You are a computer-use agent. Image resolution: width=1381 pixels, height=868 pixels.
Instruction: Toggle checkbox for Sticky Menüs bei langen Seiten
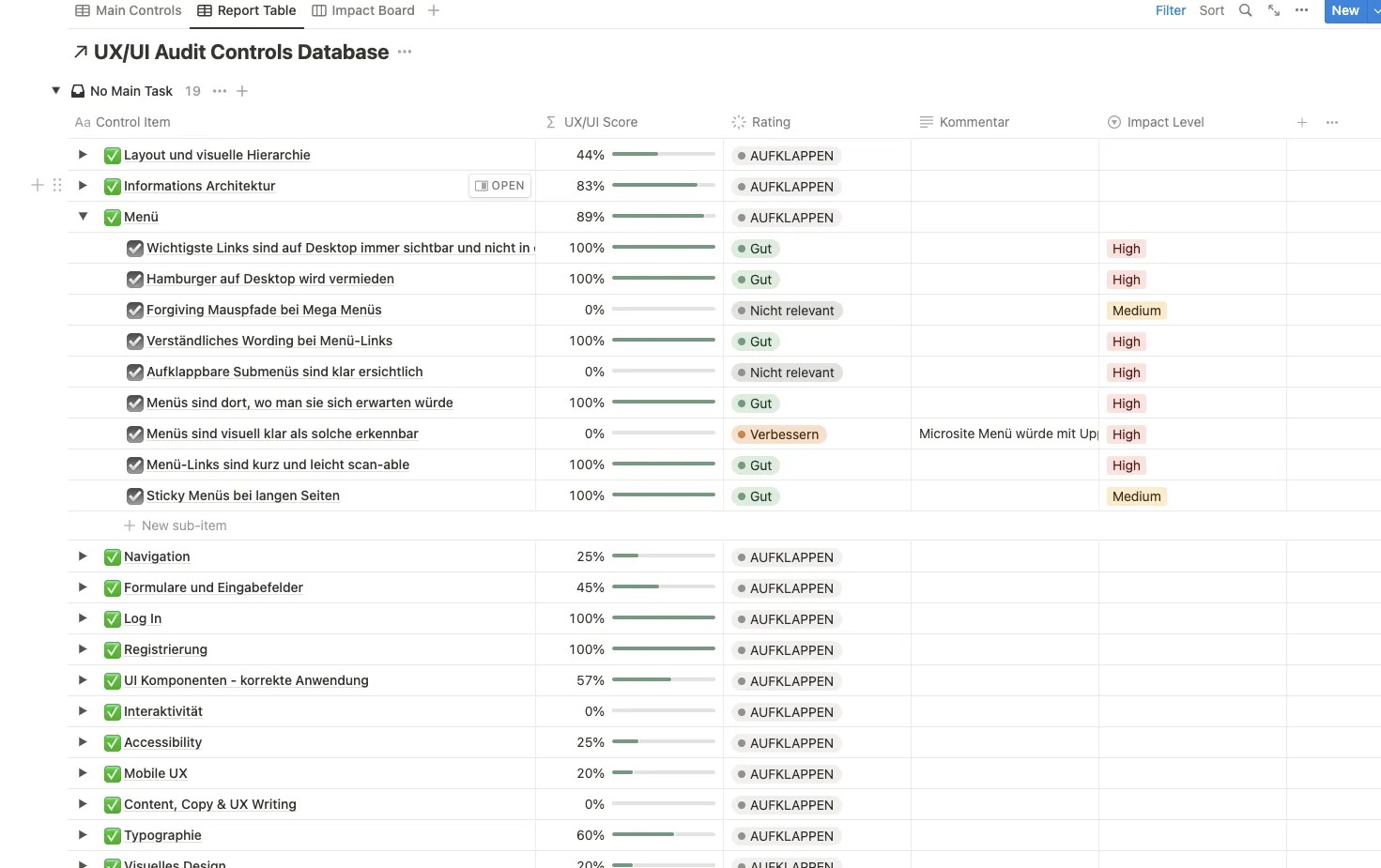[135, 496]
